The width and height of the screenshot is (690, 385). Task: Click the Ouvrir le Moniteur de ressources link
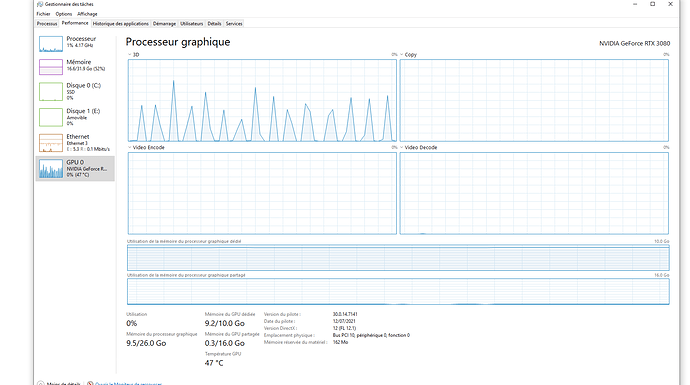point(128,384)
